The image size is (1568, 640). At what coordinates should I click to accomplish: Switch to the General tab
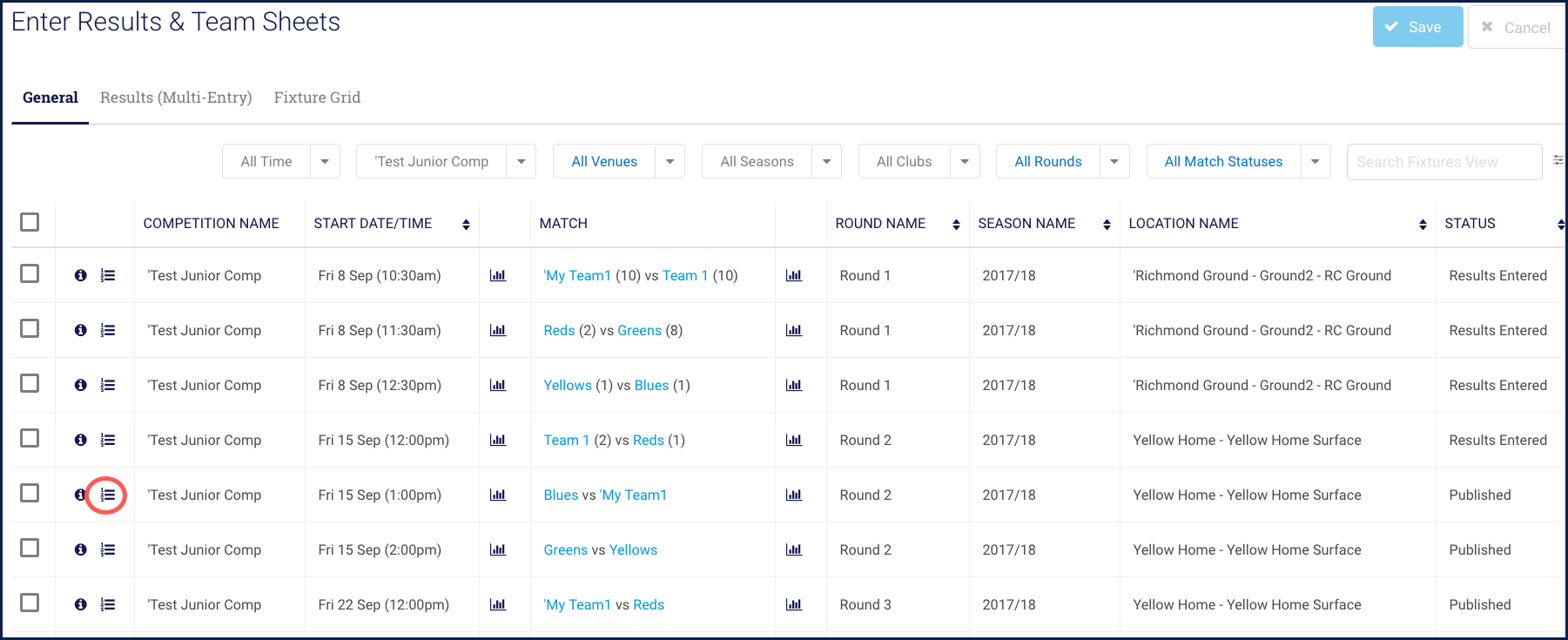[50, 98]
